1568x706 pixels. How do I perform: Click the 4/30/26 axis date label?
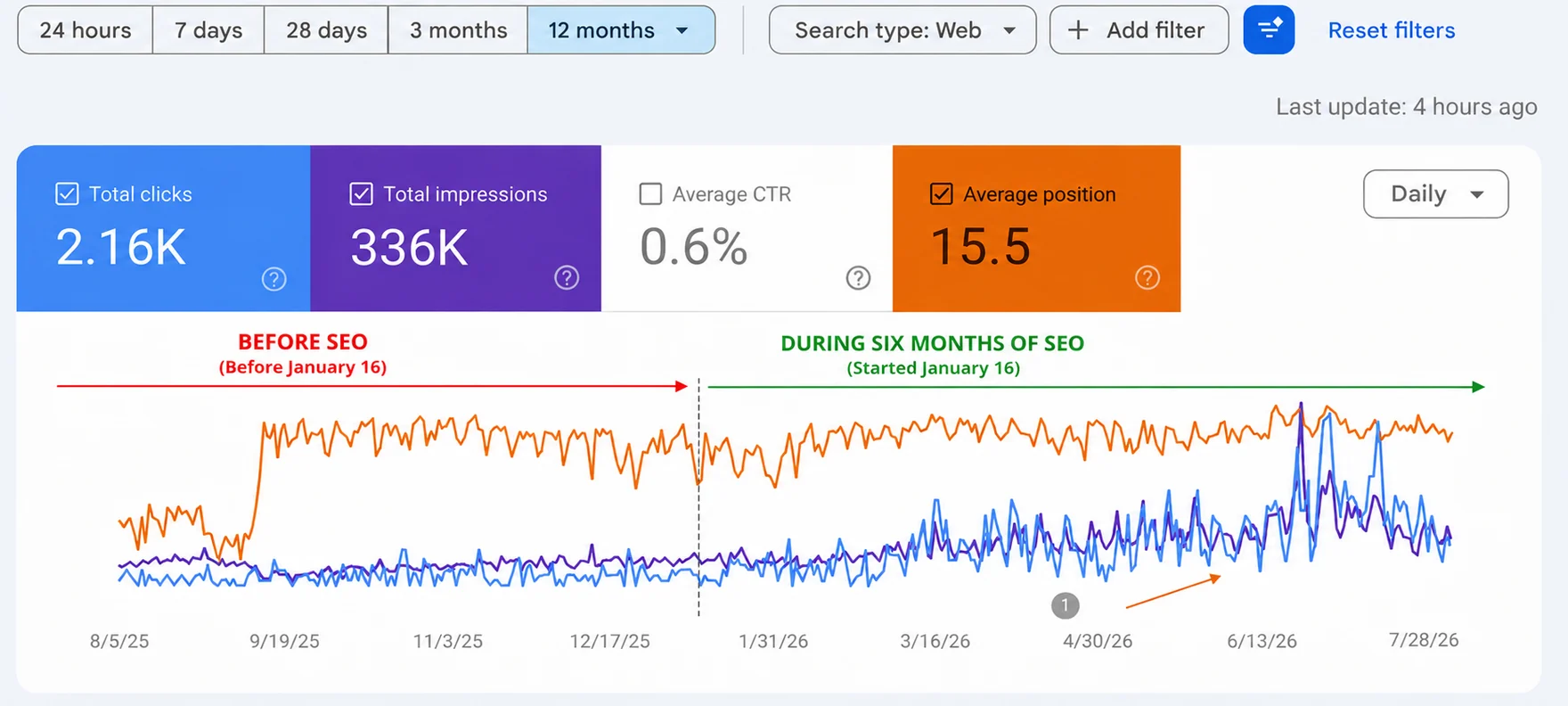click(1098, 641)
